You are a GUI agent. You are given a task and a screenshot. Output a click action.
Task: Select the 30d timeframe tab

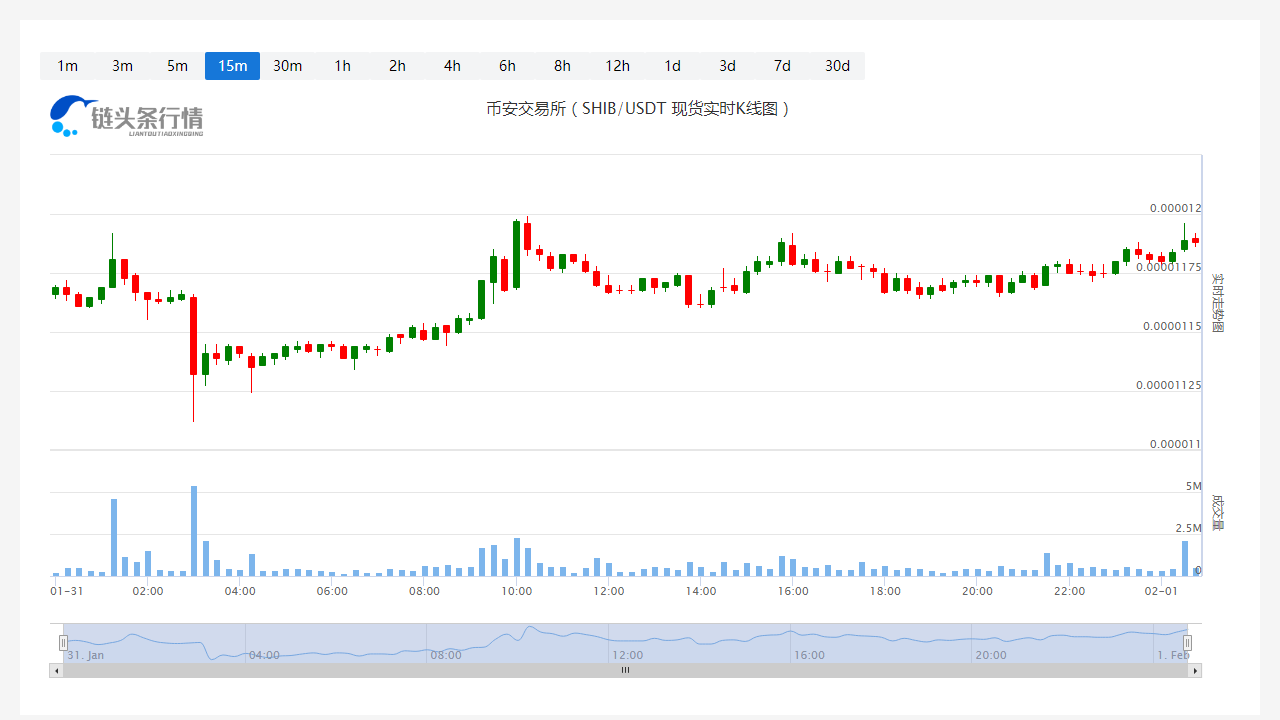click(837, 66)
